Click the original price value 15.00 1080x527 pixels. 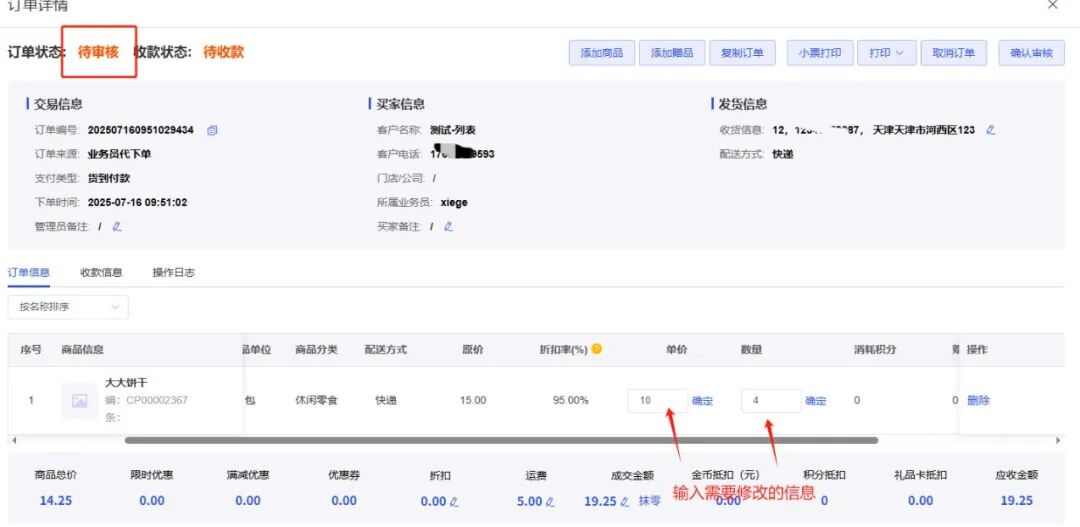pyautogui.click(x=473, y=400)
